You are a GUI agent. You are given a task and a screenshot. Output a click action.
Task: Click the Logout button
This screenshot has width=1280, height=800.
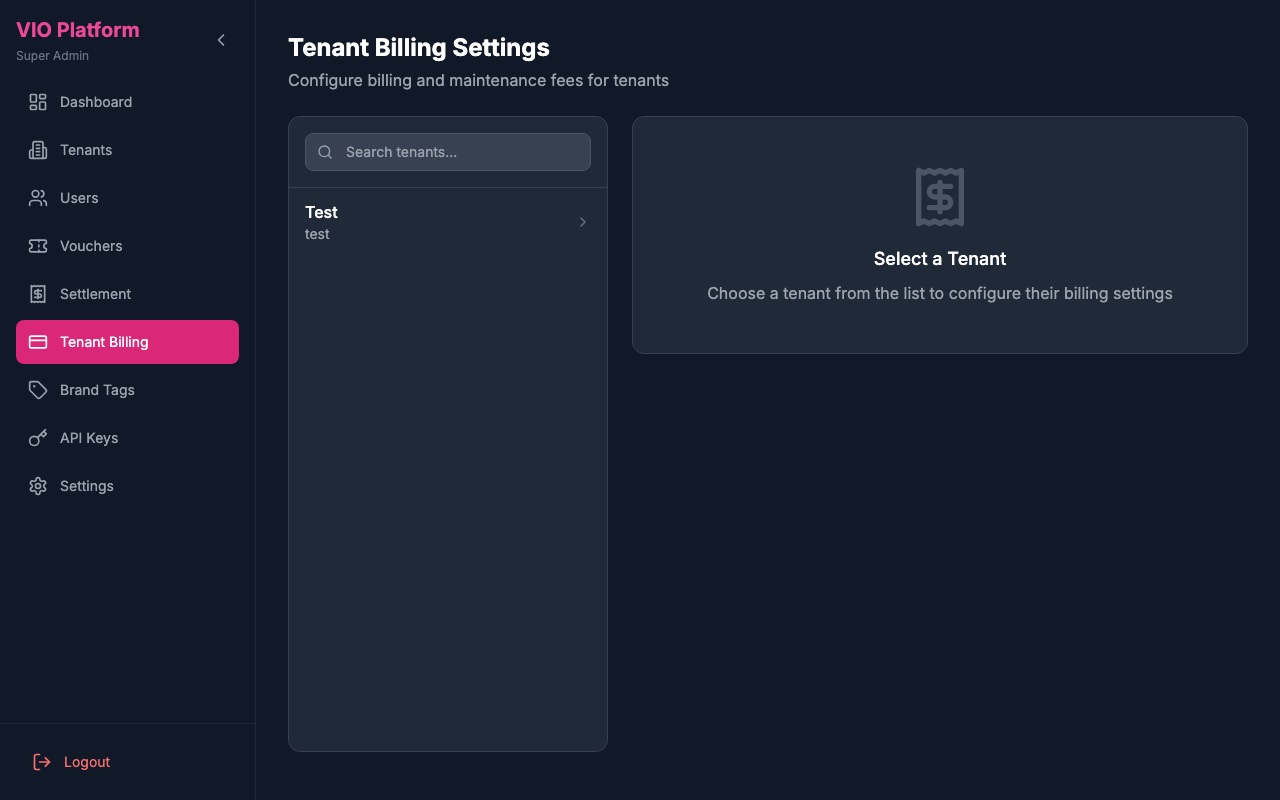(70, 761)
